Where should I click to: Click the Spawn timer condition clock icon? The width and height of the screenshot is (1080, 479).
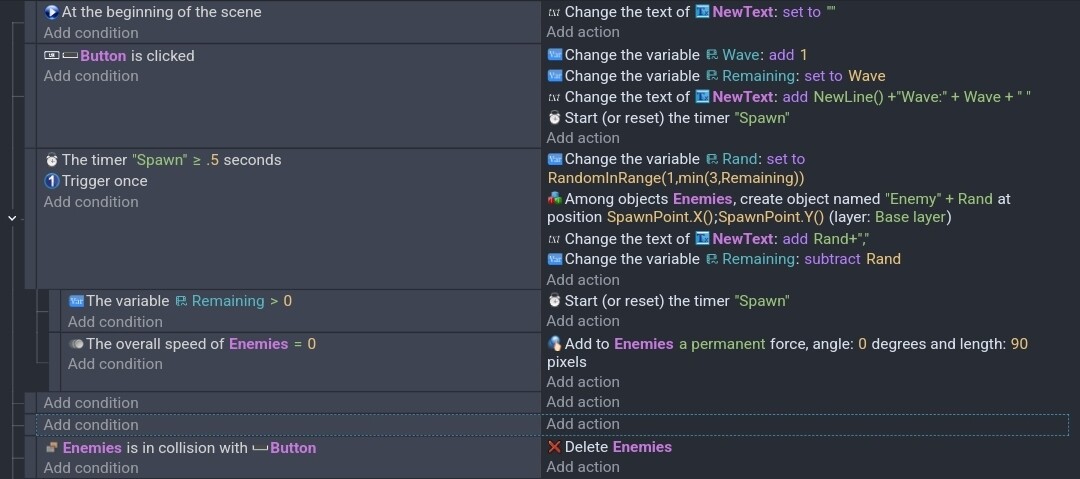tap(52, 160)
